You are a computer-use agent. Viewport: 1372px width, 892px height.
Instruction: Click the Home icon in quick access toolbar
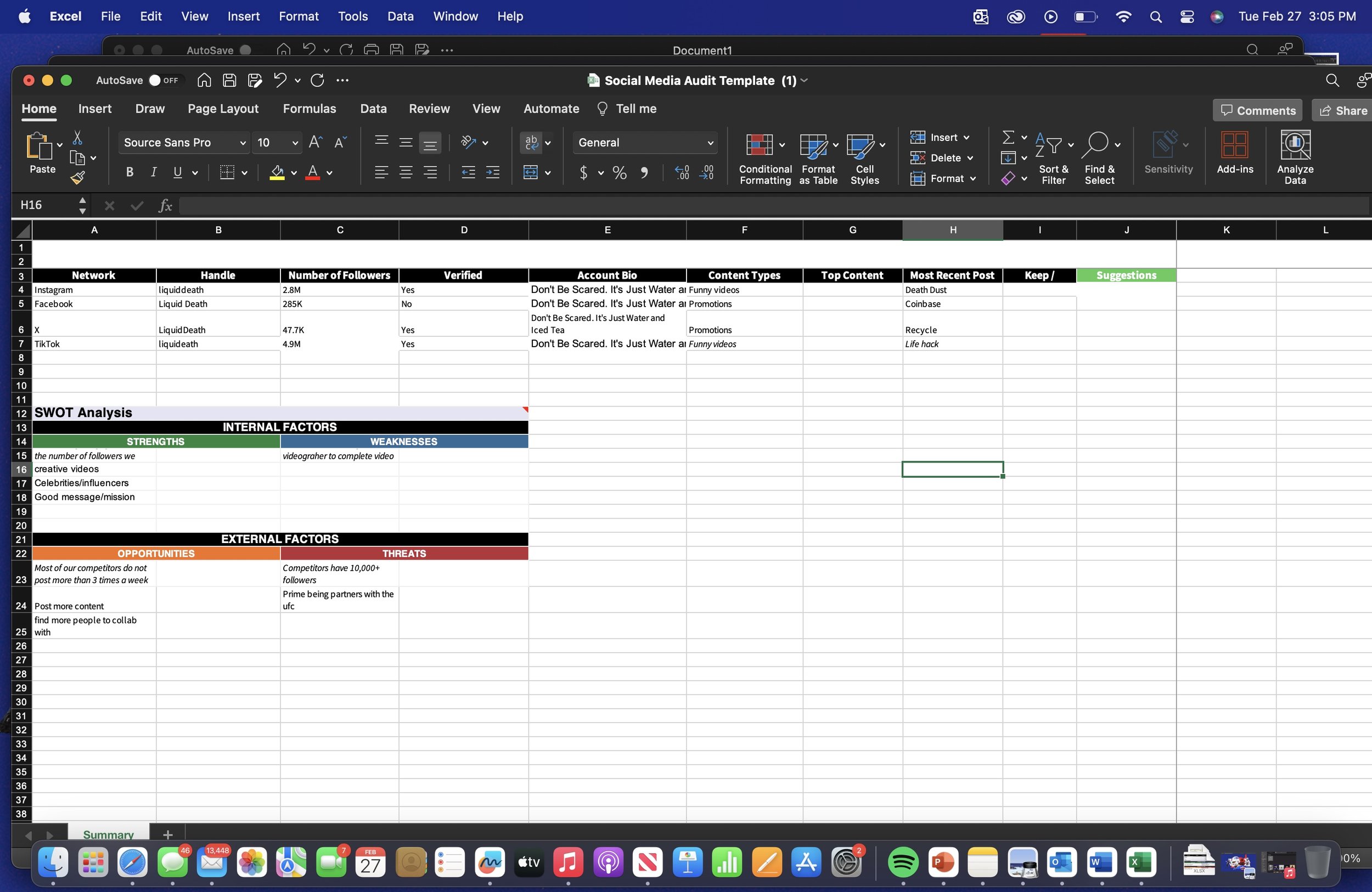(204, 80)
